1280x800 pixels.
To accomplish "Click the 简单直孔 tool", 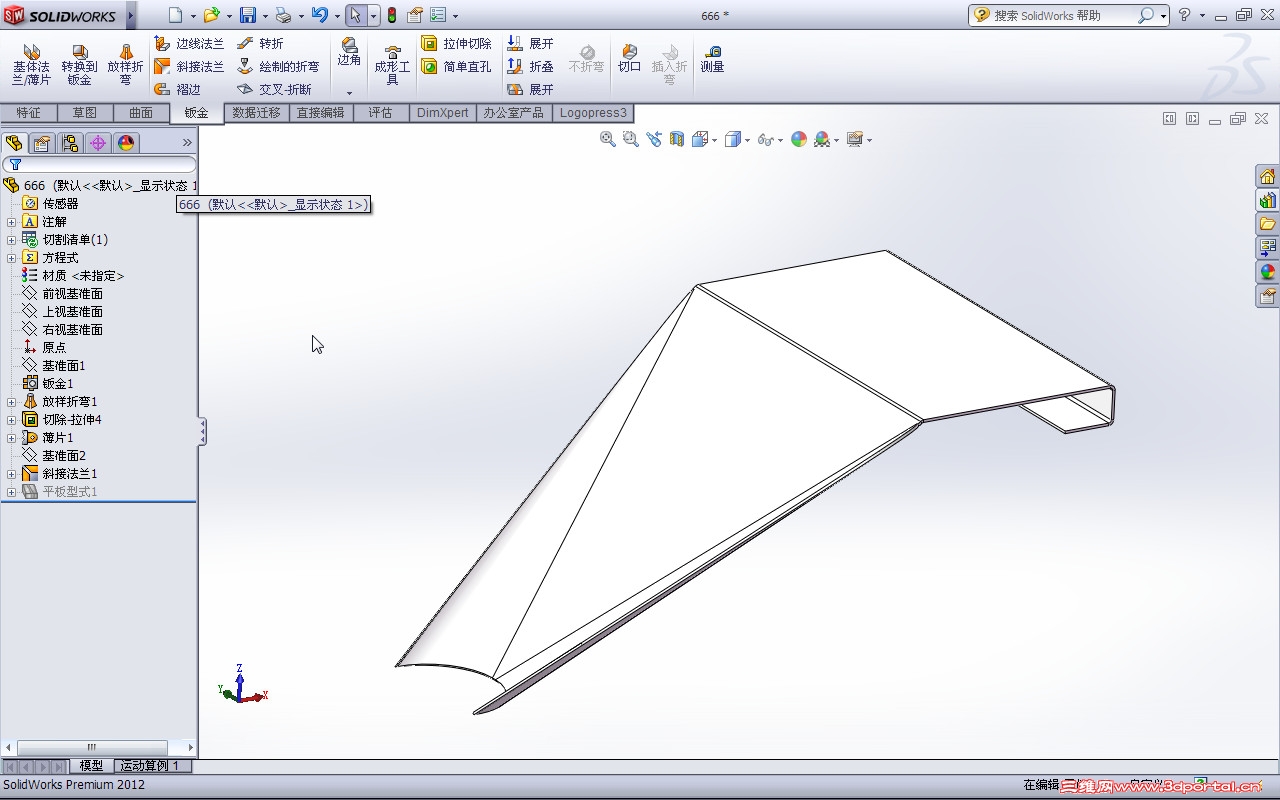I will 456,67.
